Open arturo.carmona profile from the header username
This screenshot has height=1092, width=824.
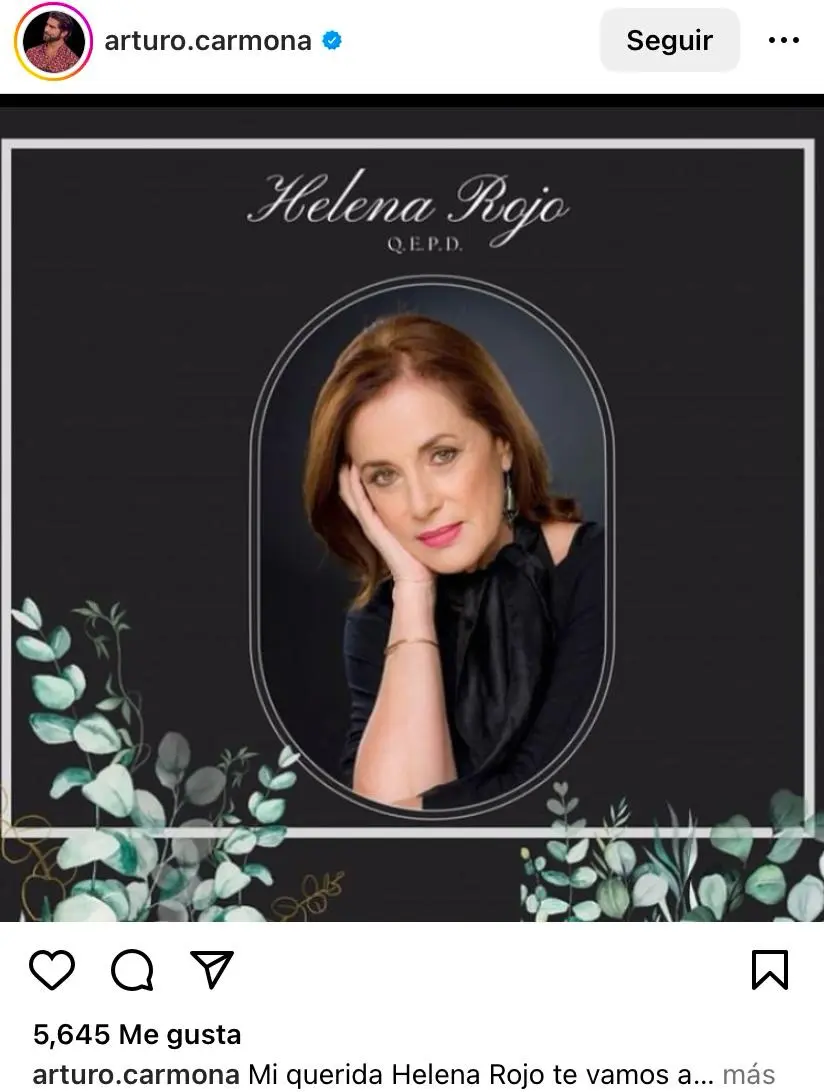(208, 41)
